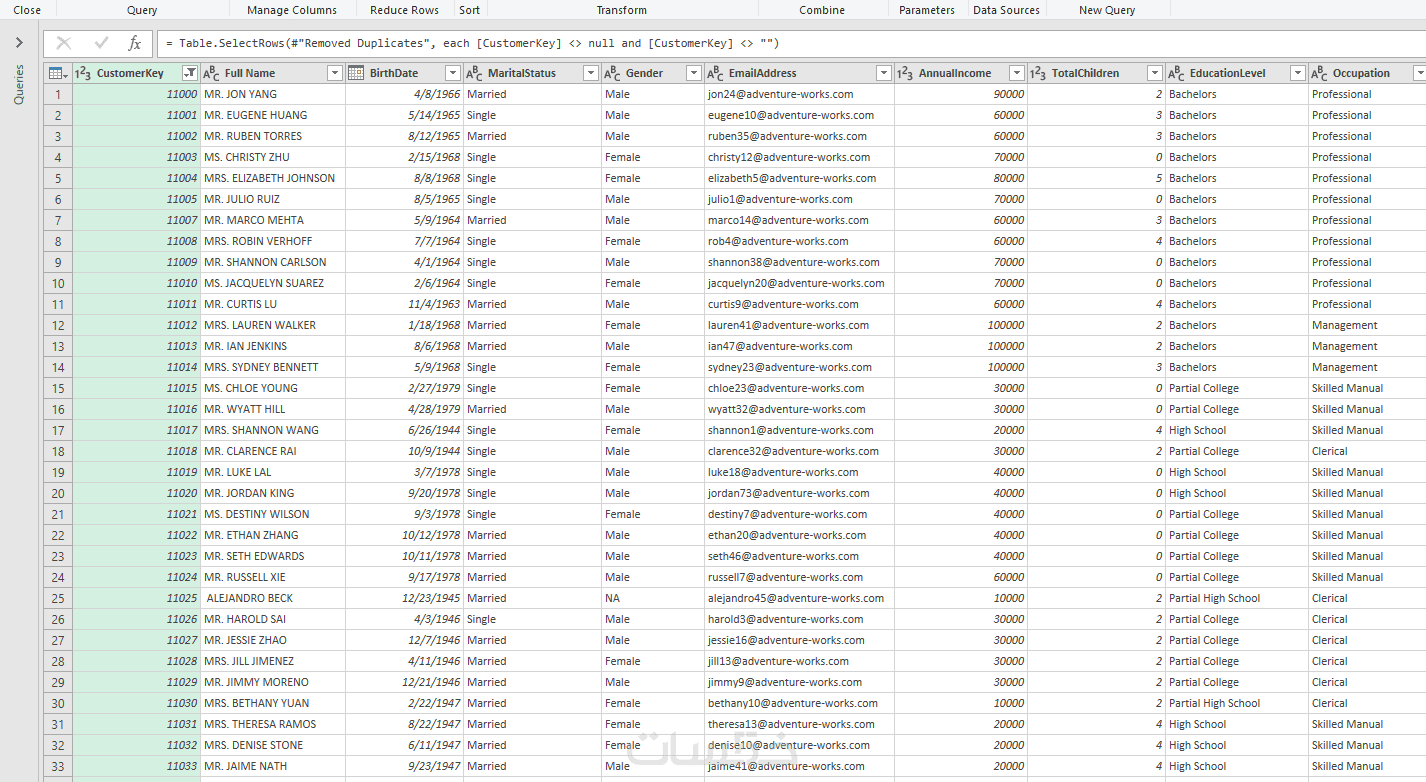Click the 123 data type icon of CustomerKey
Image resolution: width=1426 pixels, height=782 pixels.
click(84, 73)
